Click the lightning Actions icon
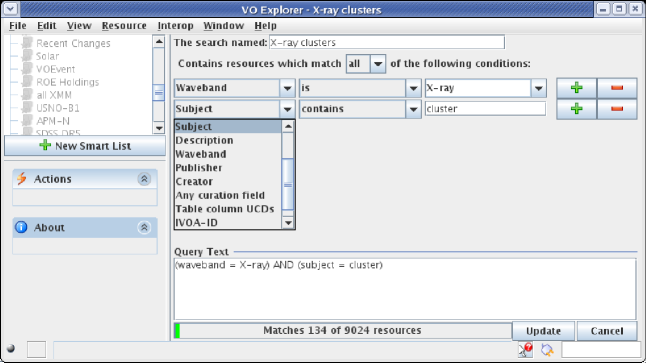The height and width of the screenshot is (363, 647). [x=21, y=179]
